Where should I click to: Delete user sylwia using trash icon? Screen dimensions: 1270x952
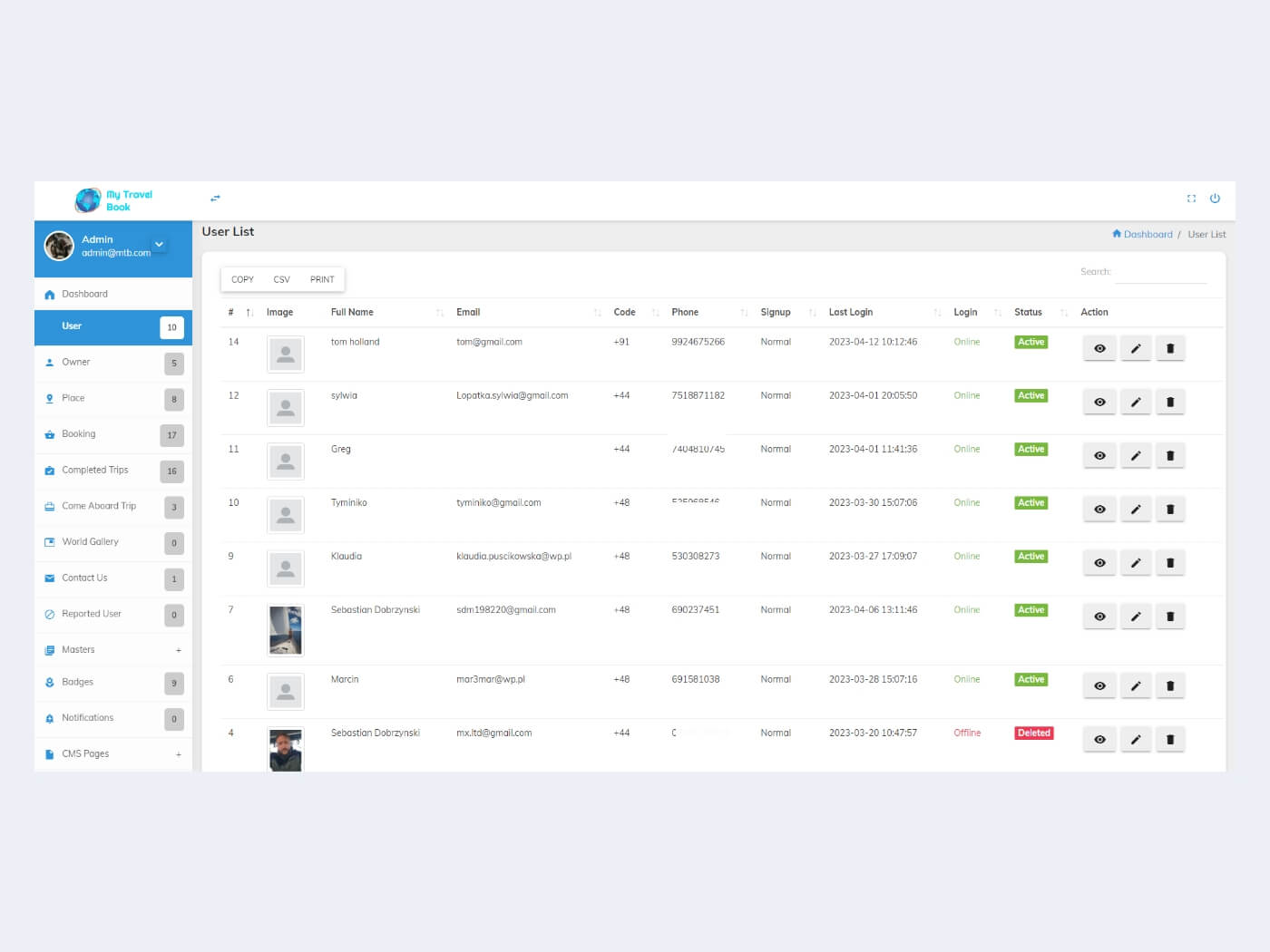(x=1169, y=403)
